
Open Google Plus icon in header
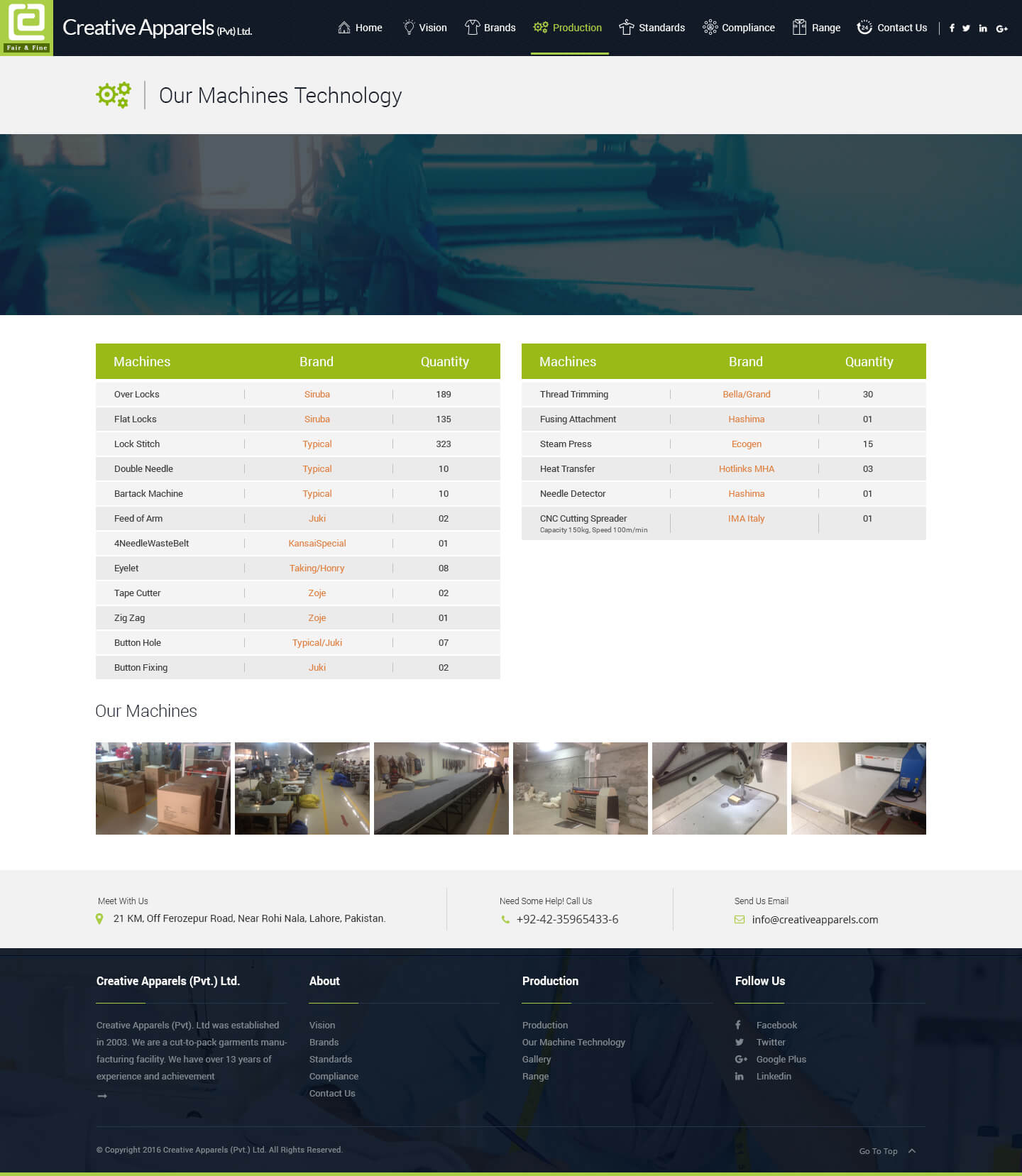(x=1002, y=28)
